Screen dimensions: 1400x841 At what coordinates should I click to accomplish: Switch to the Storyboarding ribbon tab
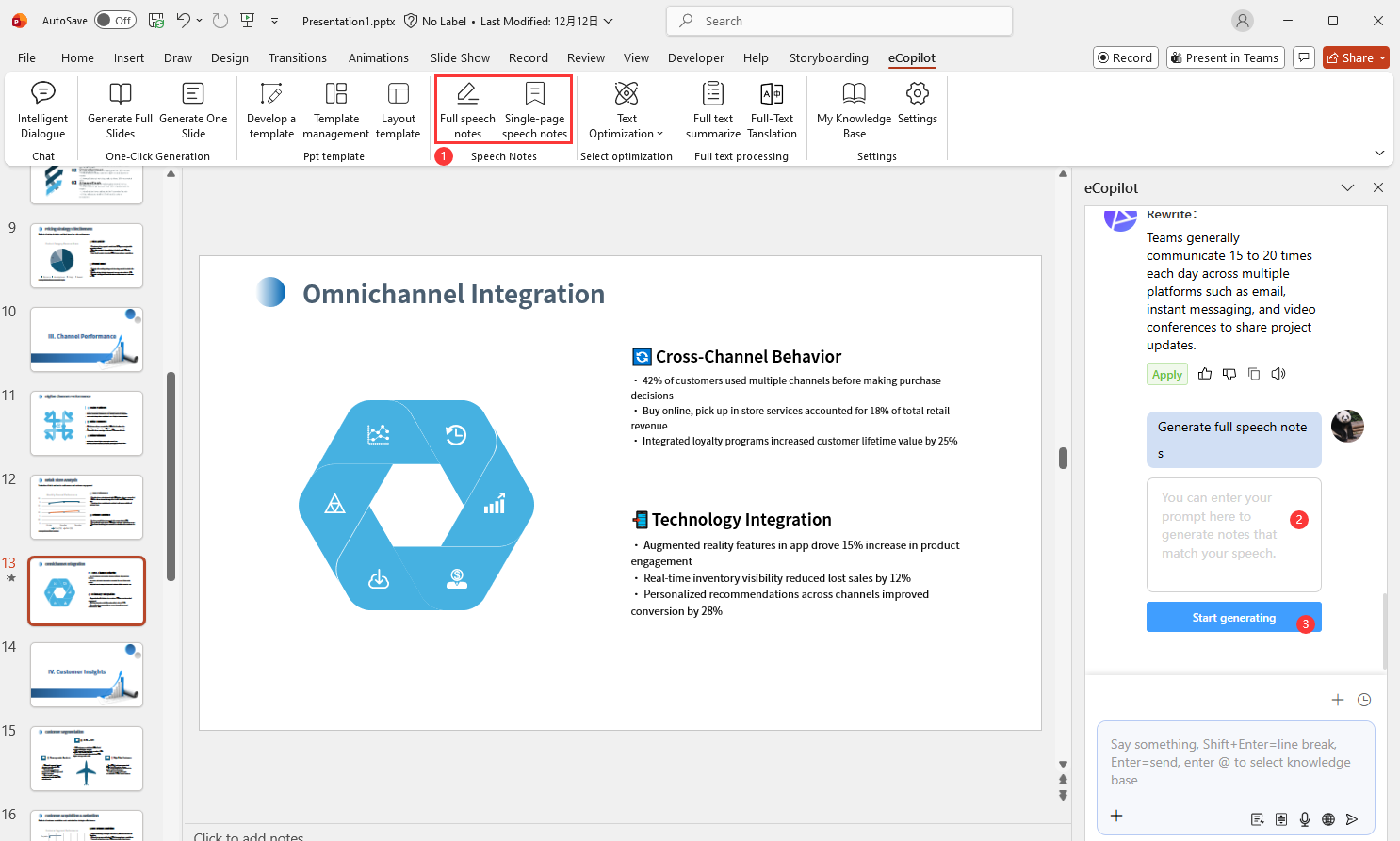tap(828, 57)
